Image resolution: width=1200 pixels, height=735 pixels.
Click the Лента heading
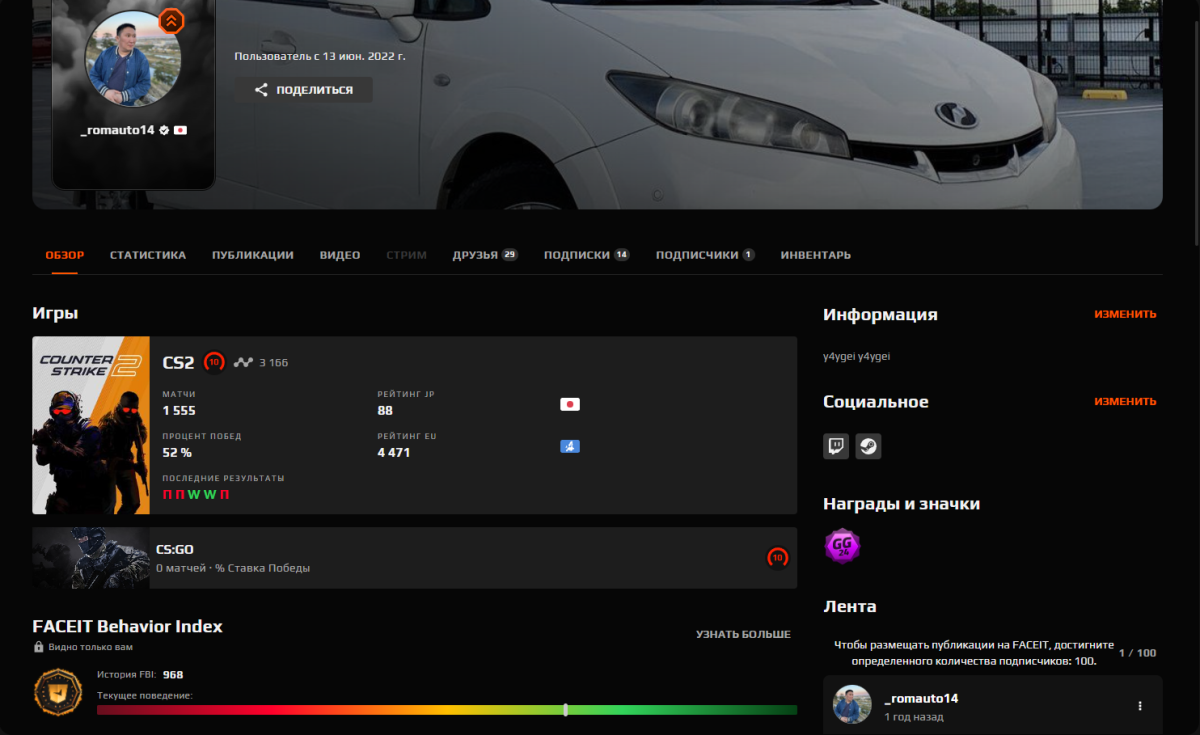coord(850,606)
